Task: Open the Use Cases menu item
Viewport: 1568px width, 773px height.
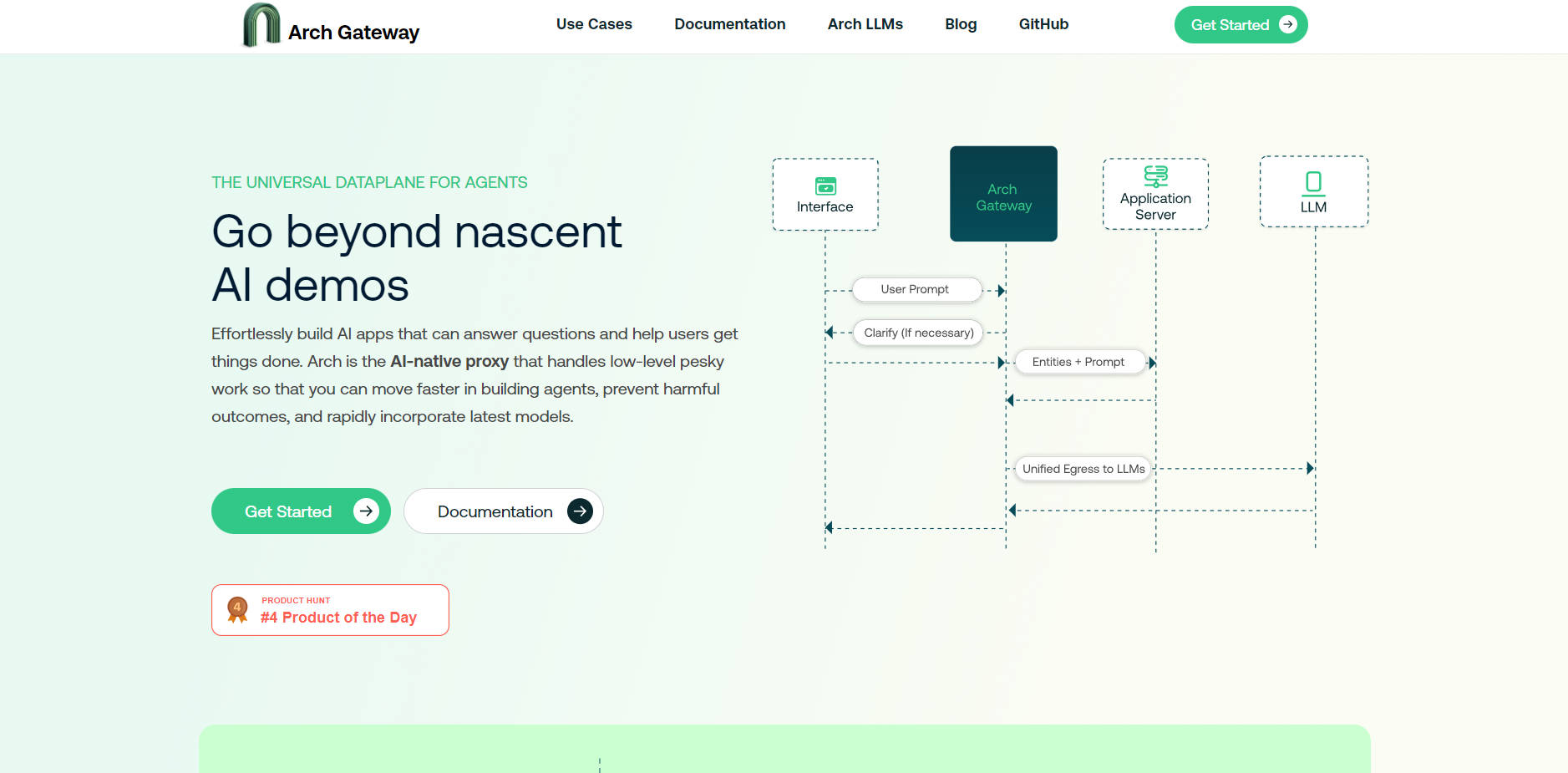Action: (594, 24)
